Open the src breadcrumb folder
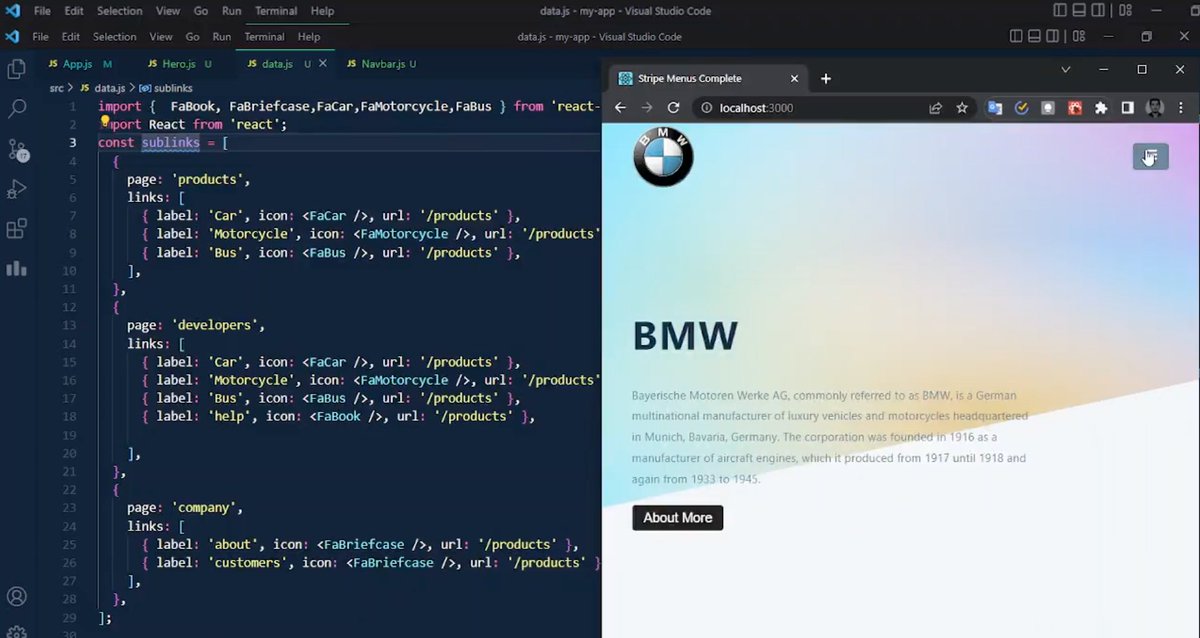Screen dimensions: 1200x638 (57, 88)
